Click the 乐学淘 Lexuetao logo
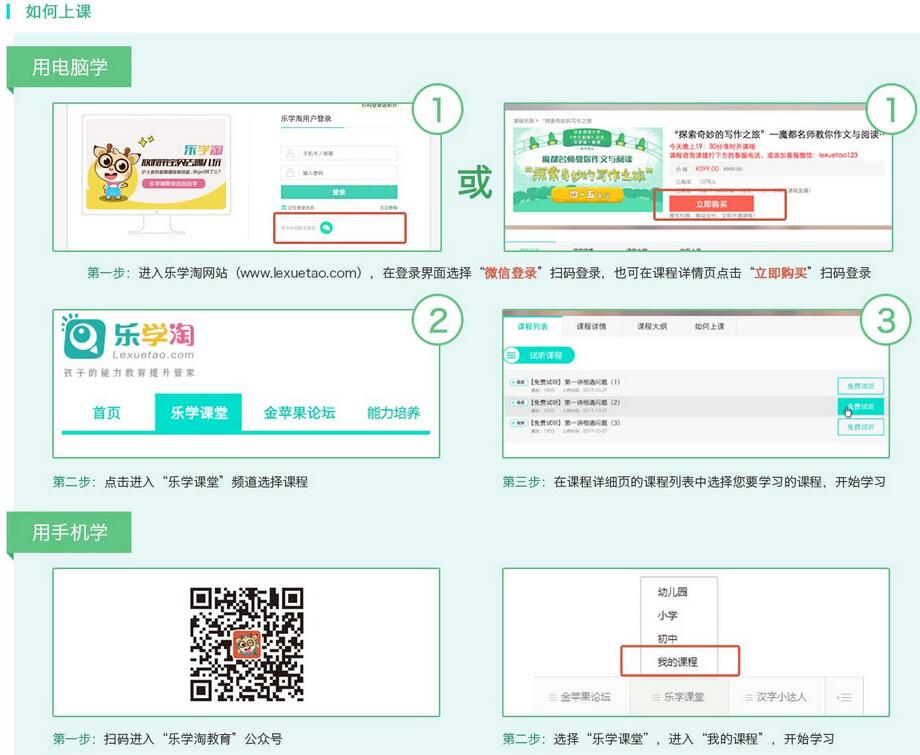Screen dimensions: 920x755 pos(129,340)
